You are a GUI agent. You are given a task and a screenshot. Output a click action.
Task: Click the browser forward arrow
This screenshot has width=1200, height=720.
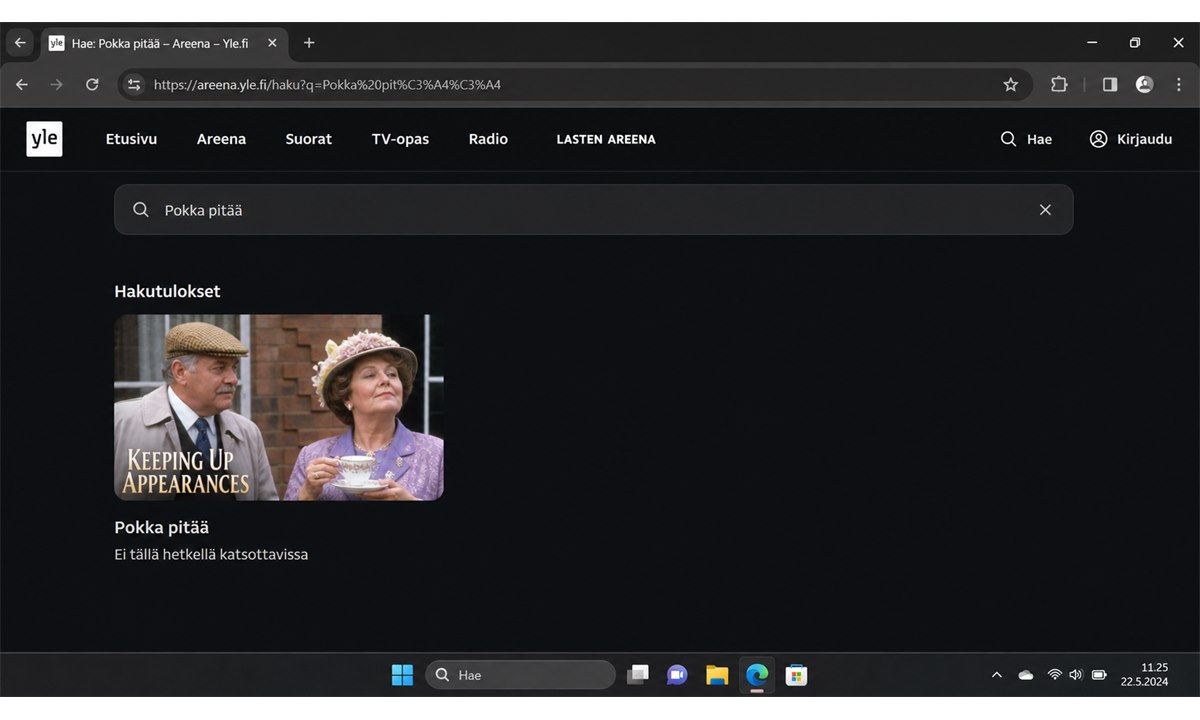point(56,85)
